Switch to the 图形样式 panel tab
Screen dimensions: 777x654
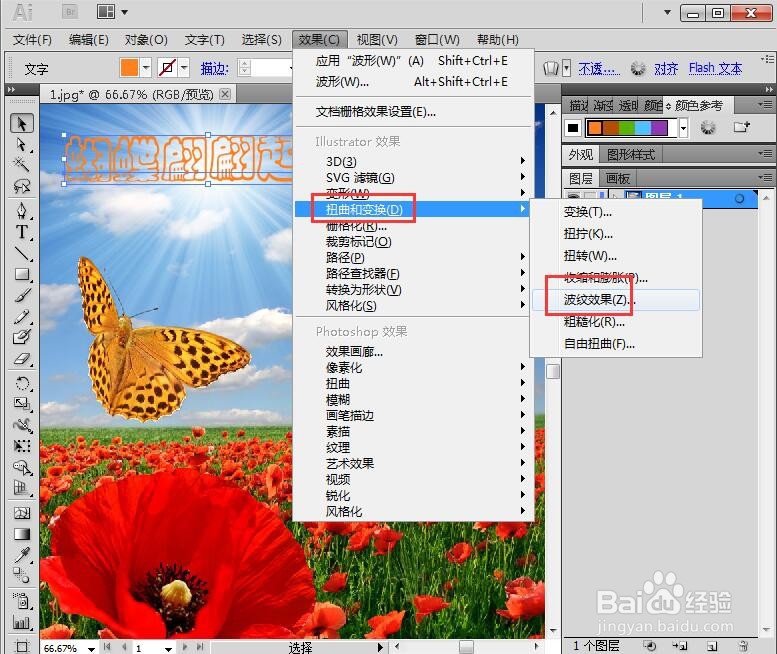pos(631,155)
